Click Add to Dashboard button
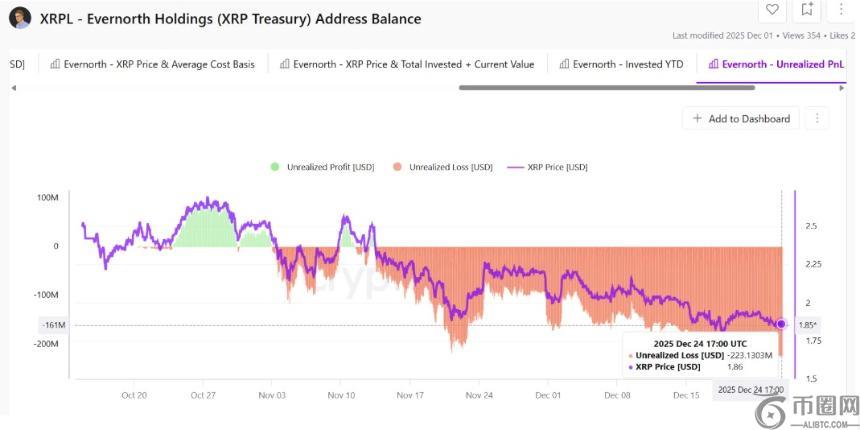 point(741,118)
